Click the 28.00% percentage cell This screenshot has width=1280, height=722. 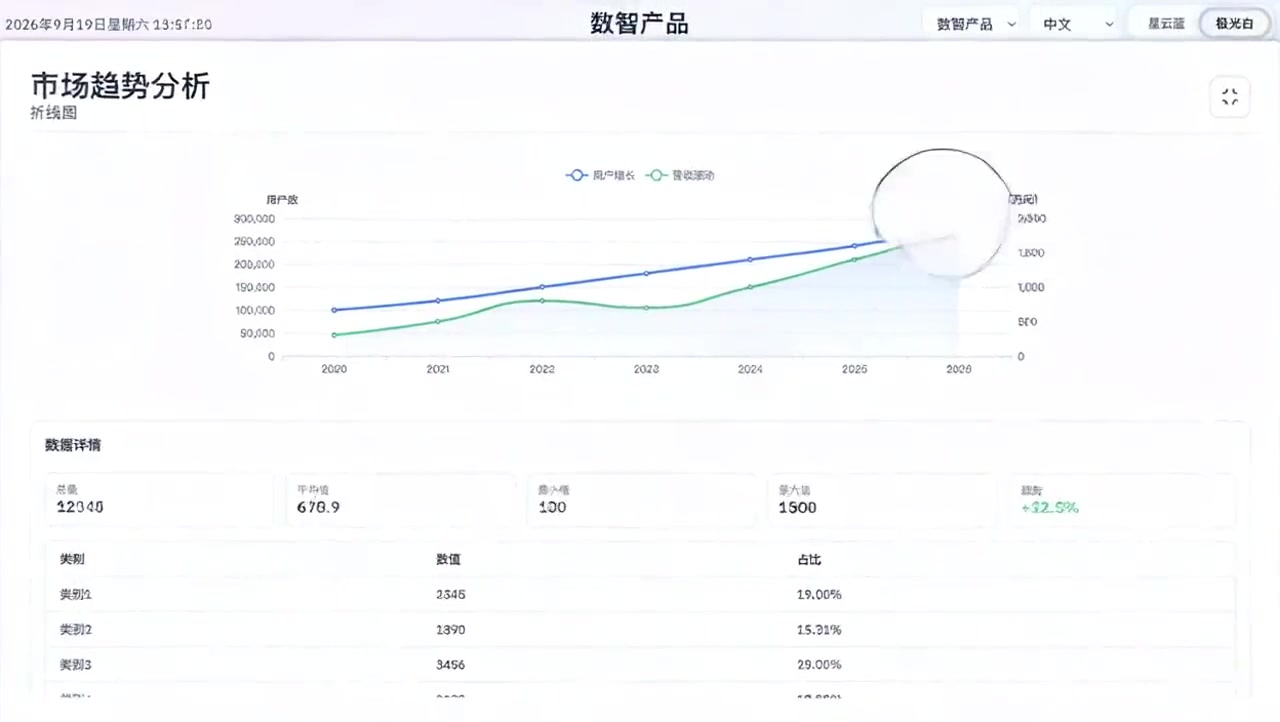pos(819,665)
